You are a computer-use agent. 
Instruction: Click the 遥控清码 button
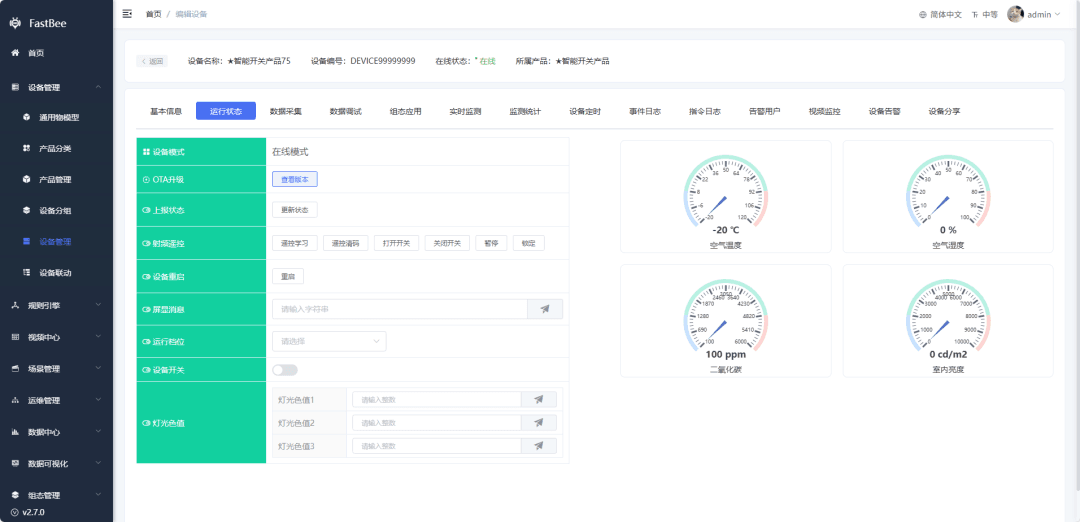(x=346, y=242)
